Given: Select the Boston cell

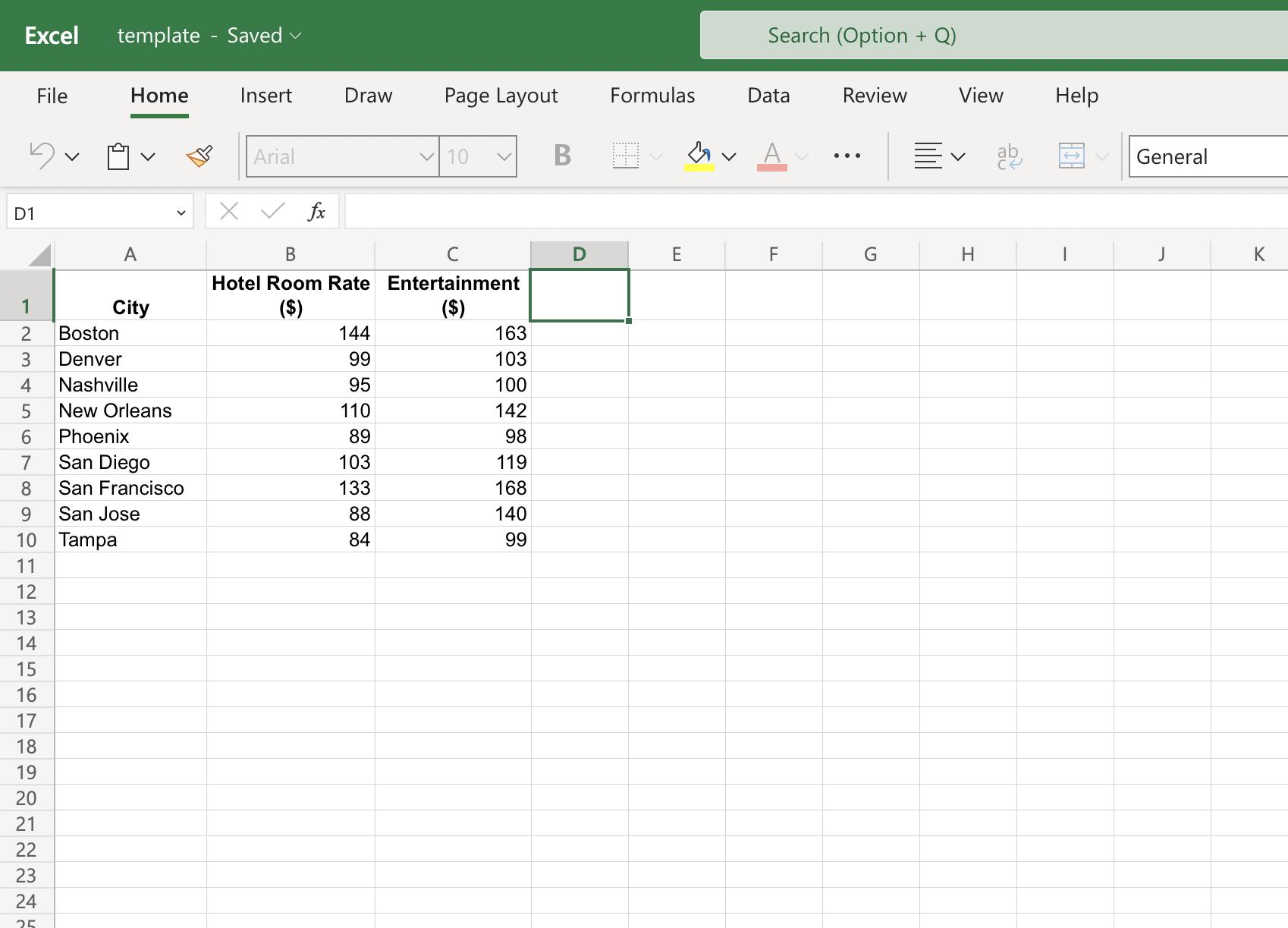Looking at the screenshot, I should (x=130, y=333).
